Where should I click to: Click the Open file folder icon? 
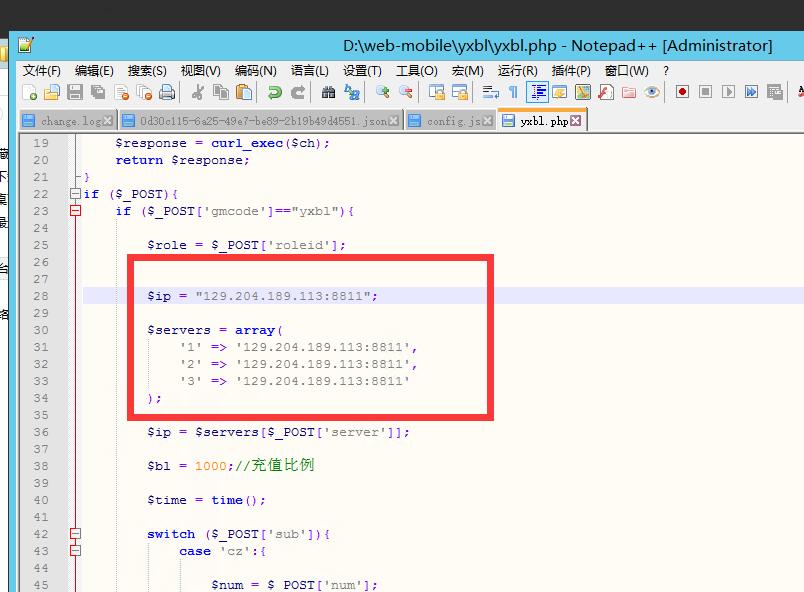coord(52,92)
